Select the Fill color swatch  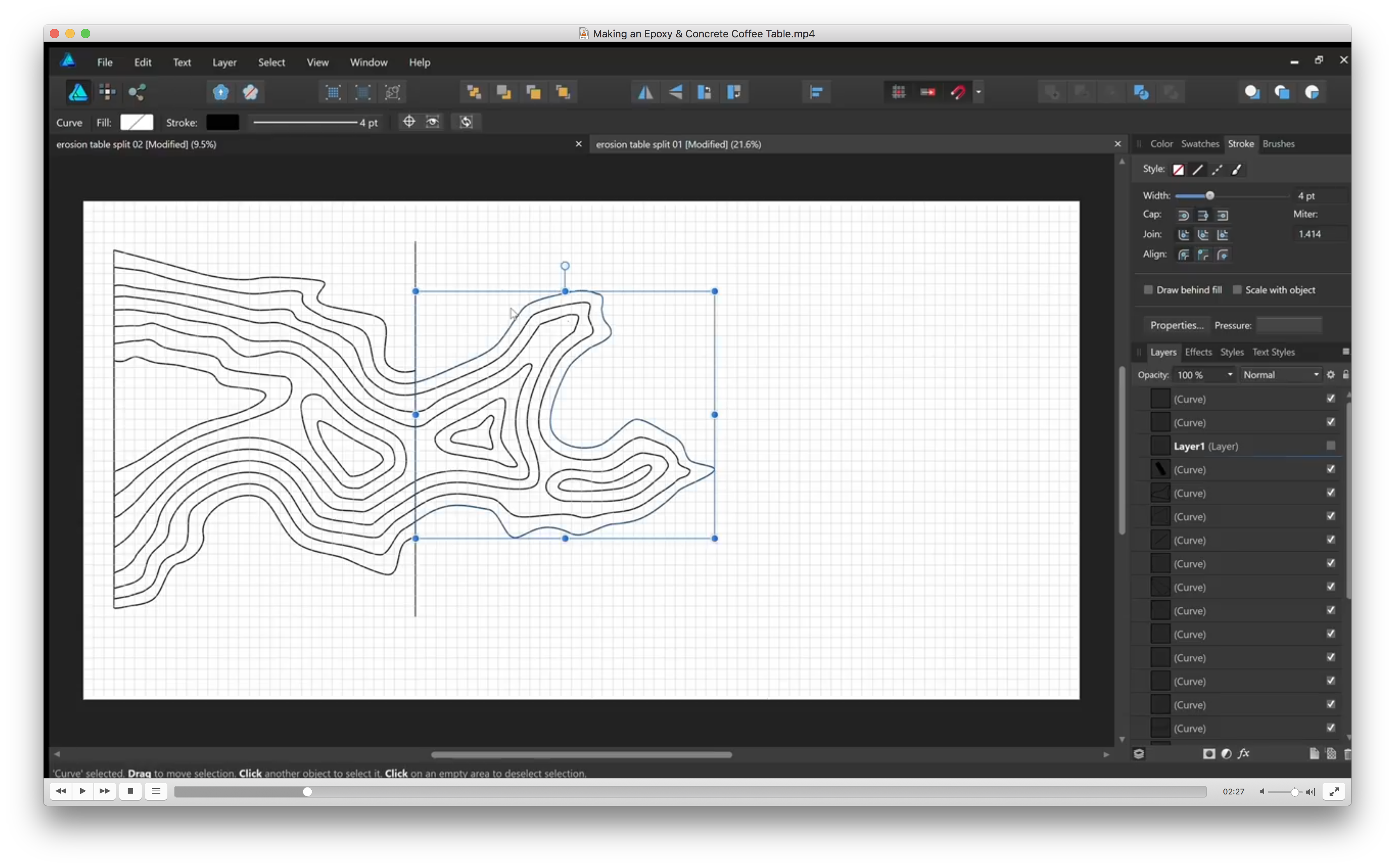[x=135, y=121]
